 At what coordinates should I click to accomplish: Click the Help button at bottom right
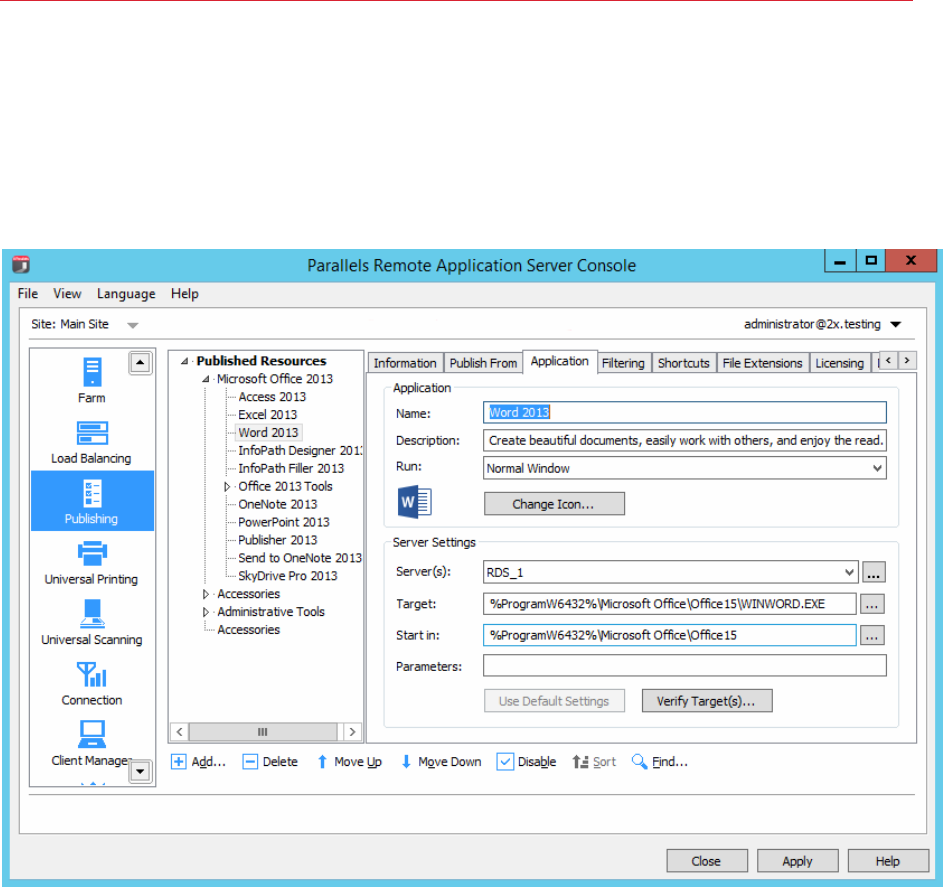point(888,861)
